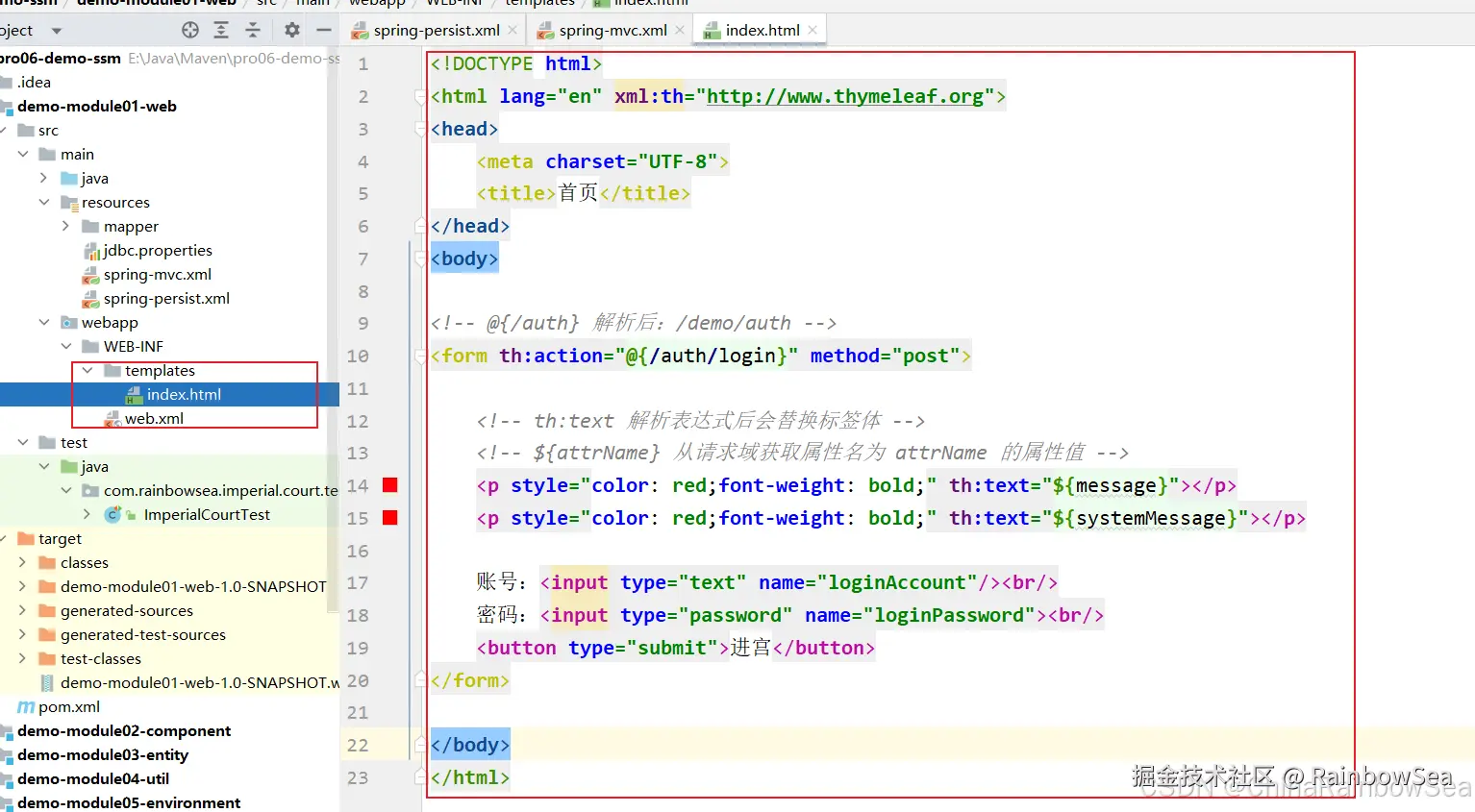Fold the html tag on line 2

(420, 96)
